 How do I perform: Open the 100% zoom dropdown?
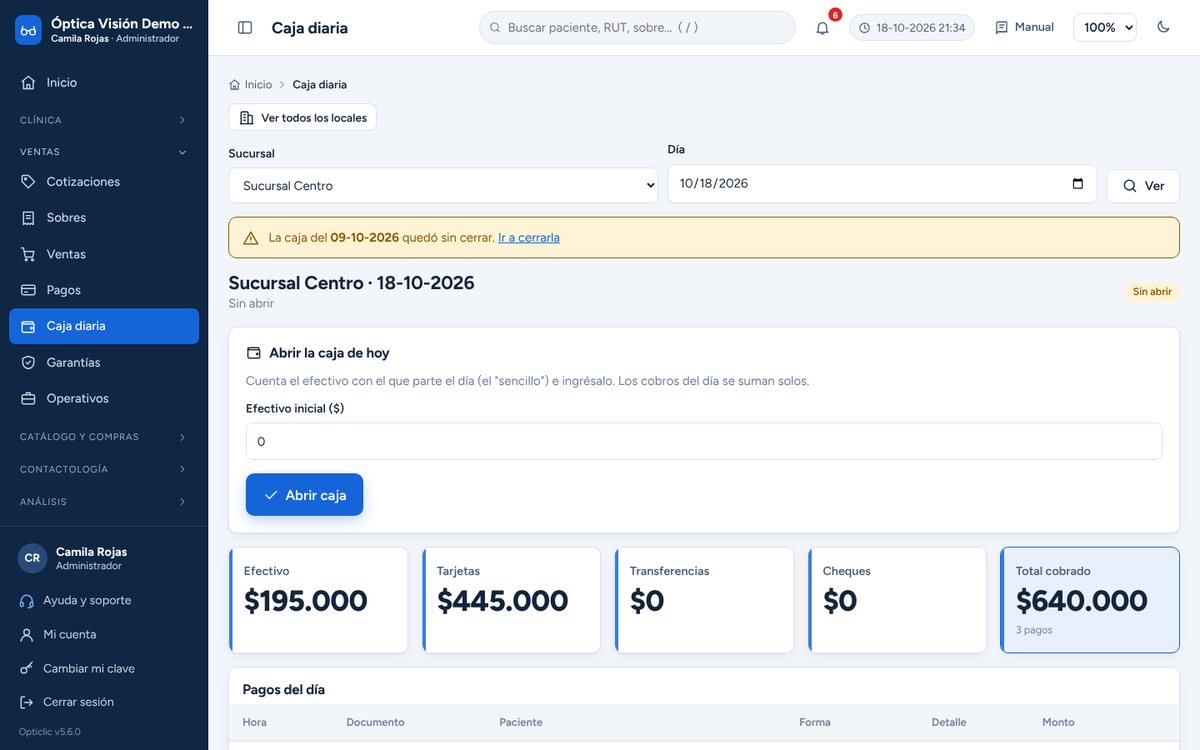1105,28
